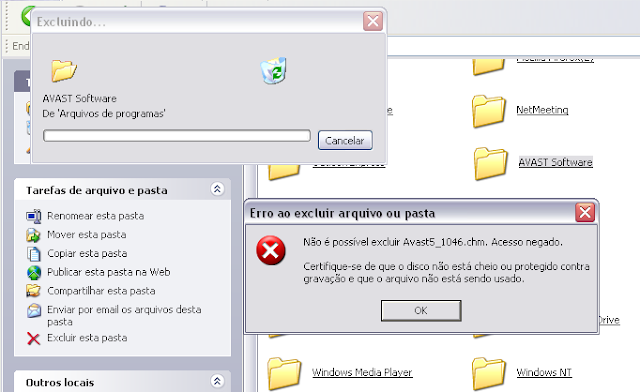Collapse the Tarefas de arquivo e pasta panel
Screen dimensions: 640x392
point(217,189)
